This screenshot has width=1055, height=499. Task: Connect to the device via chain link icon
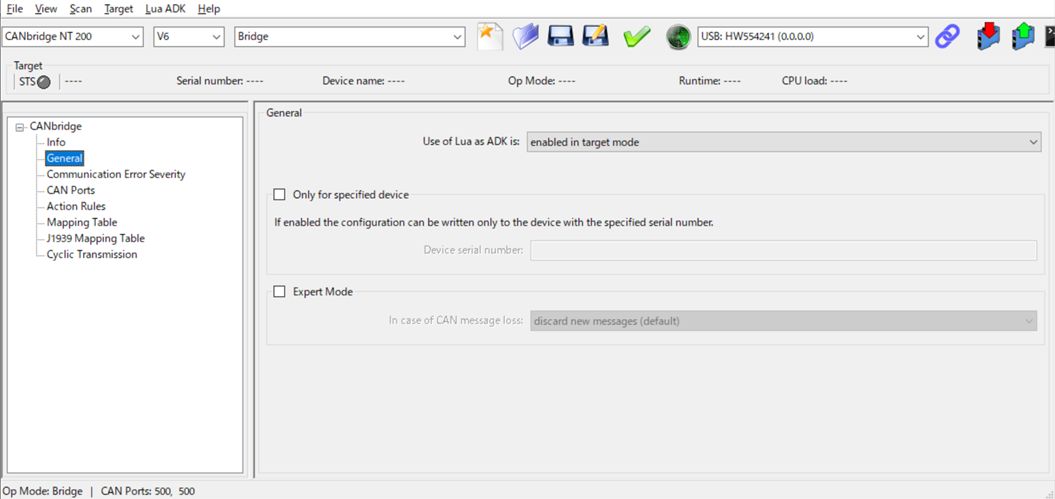pyautogui.click(x=948, y=36)
